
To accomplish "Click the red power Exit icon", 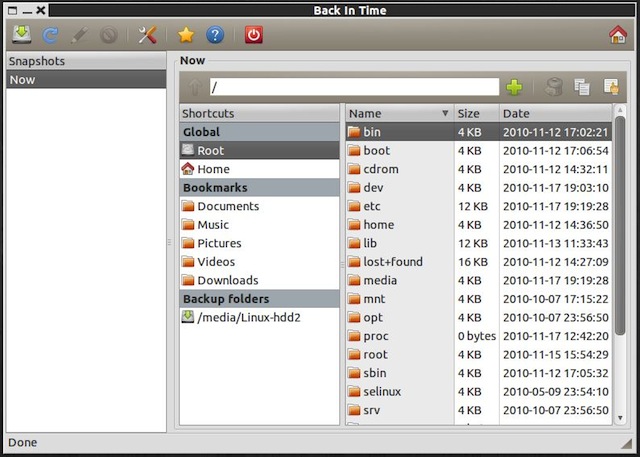I will [x=253, y=35].
